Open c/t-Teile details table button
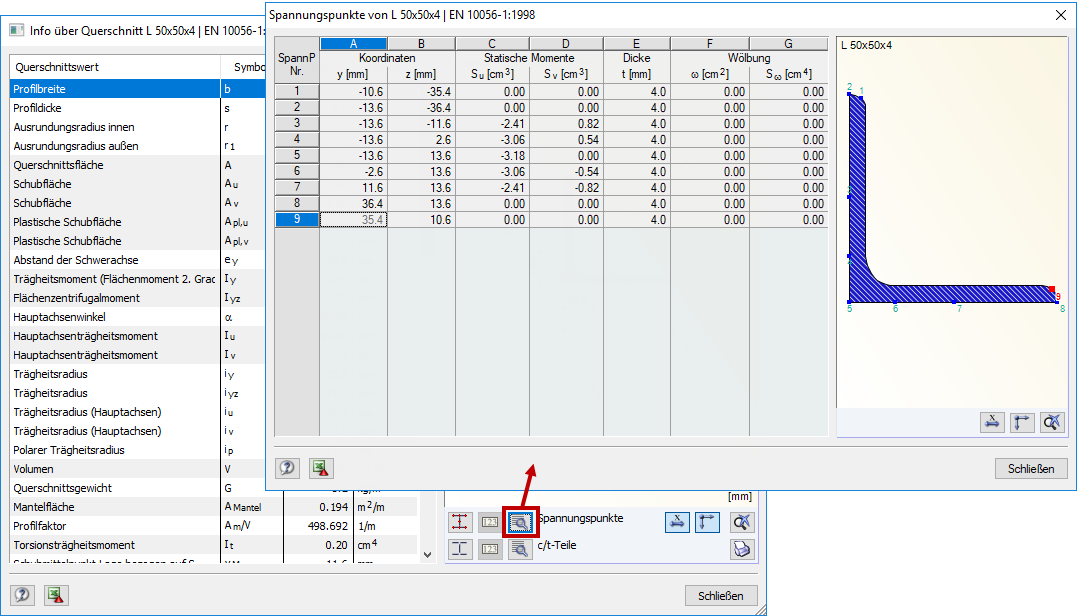The image size is (1081, 616). pyautogui.click(x=520, y=549)
